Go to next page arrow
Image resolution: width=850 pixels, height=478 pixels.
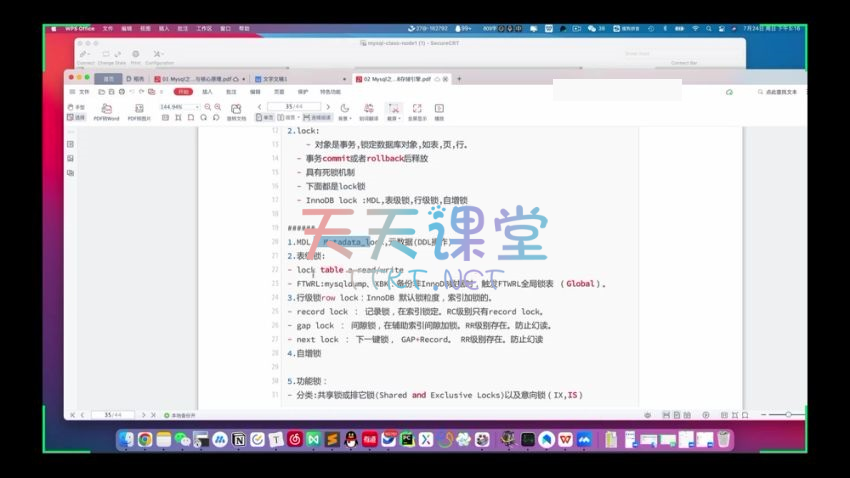329,106
